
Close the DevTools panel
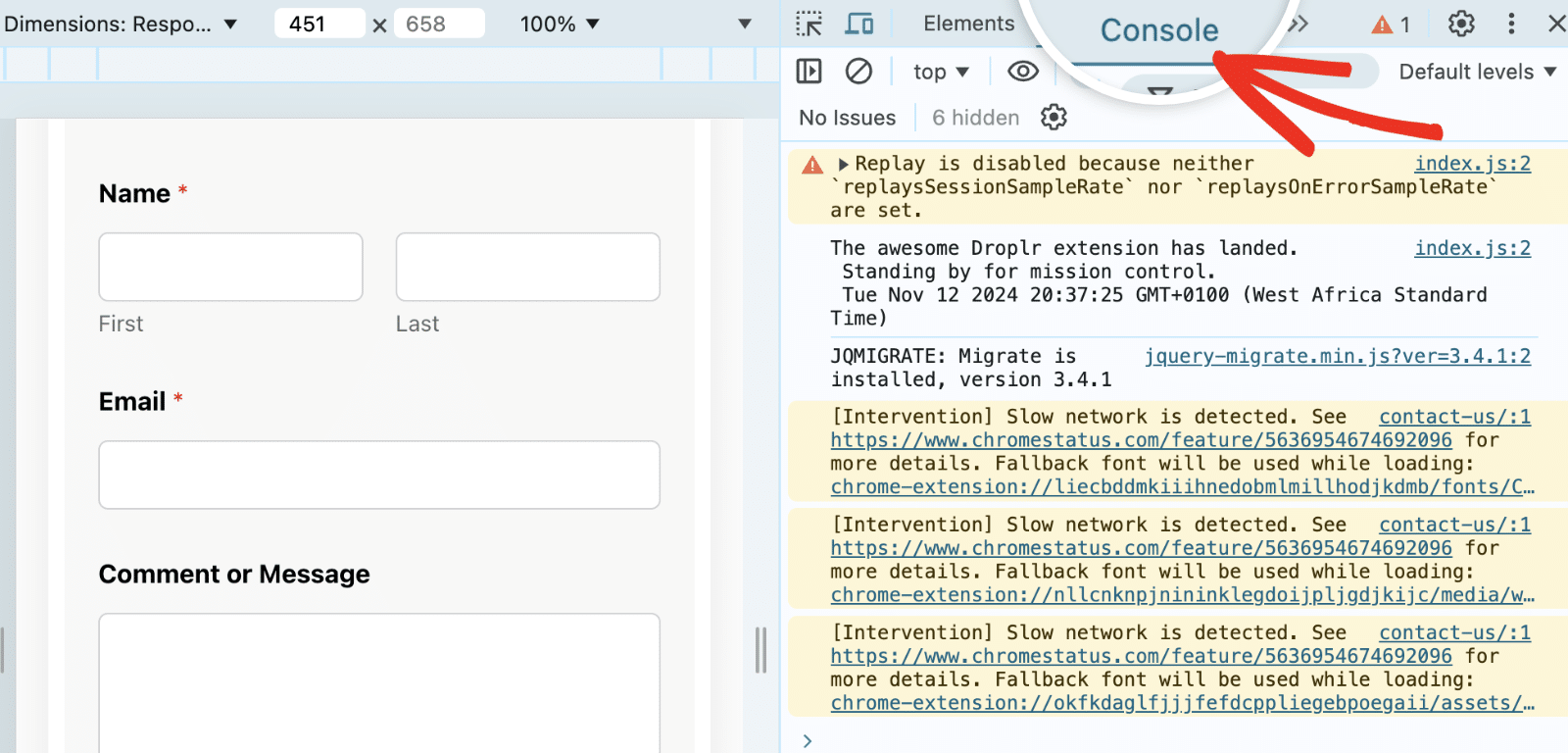coord(1556,24)
